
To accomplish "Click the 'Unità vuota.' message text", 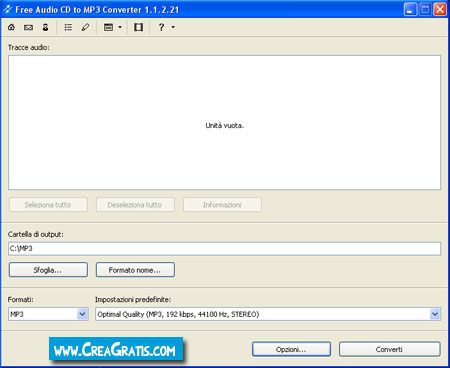I will point(224,126).
